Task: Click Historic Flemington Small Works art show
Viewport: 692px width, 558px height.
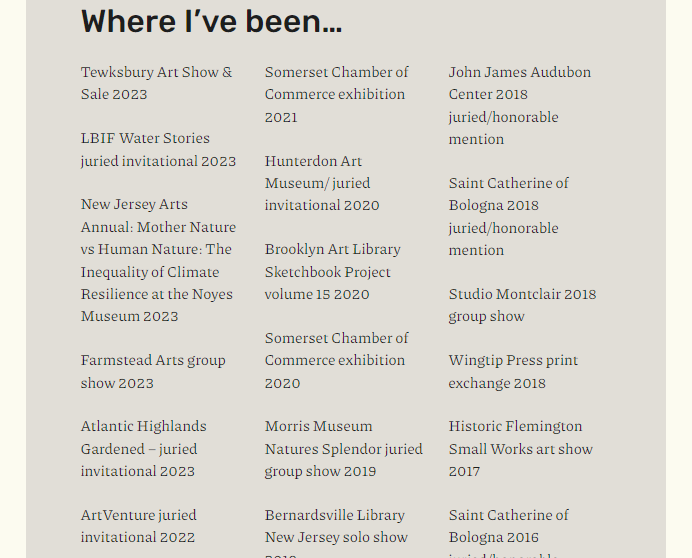Action: [x=520, y=448]
